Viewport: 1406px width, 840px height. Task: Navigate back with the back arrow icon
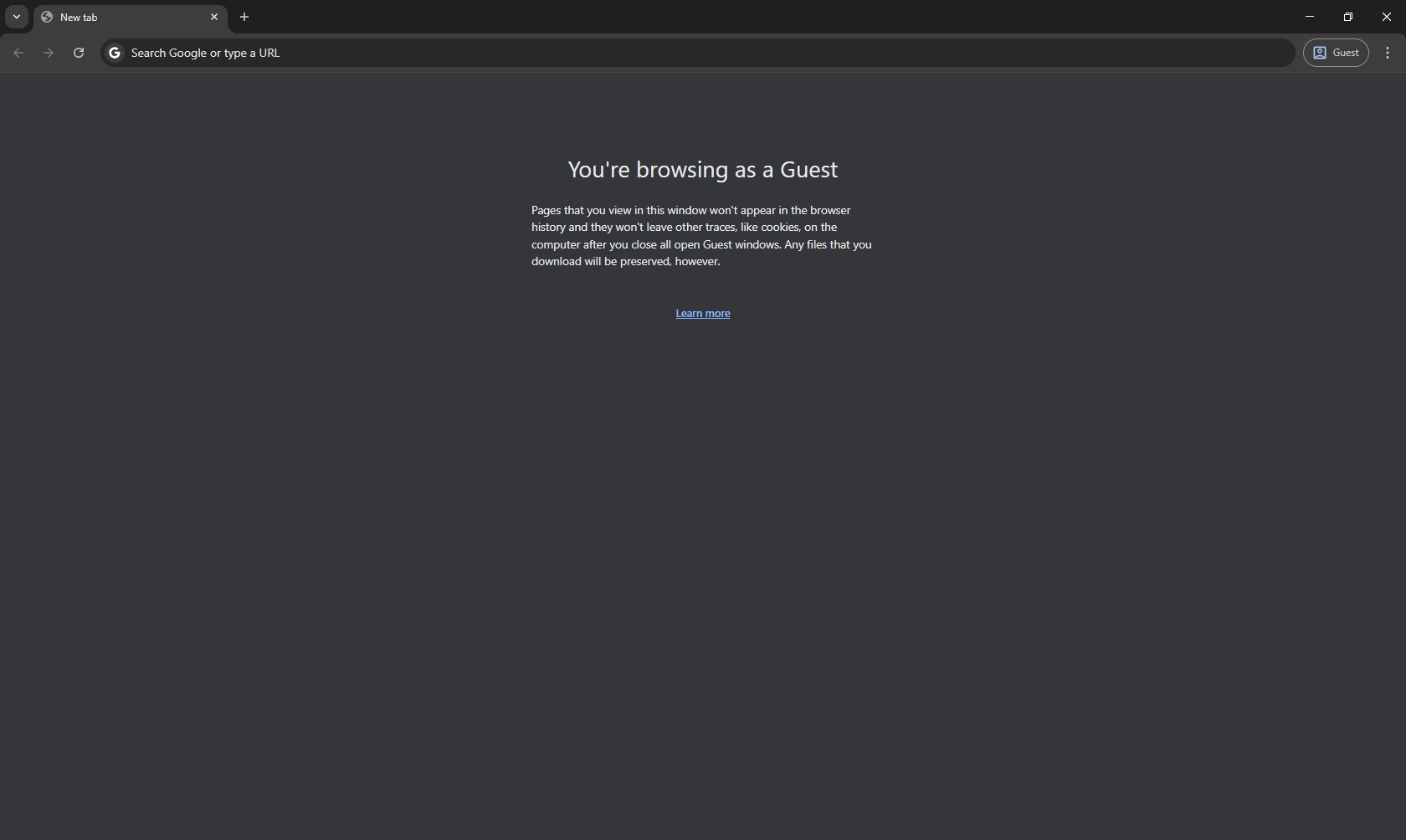point(18,53)
